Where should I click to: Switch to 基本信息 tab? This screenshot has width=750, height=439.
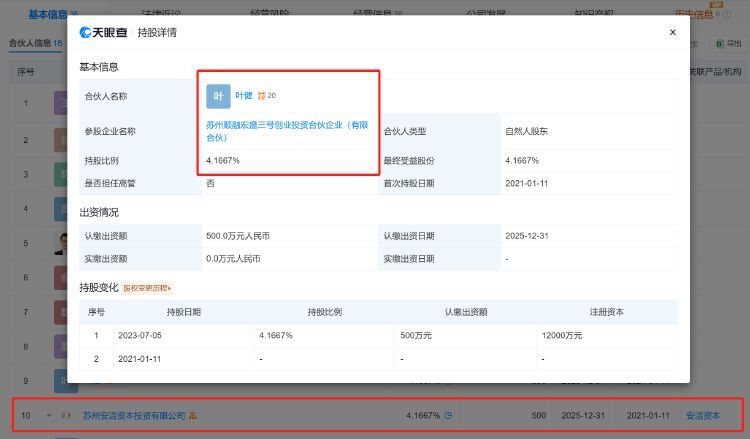click(x=48, y=14)
